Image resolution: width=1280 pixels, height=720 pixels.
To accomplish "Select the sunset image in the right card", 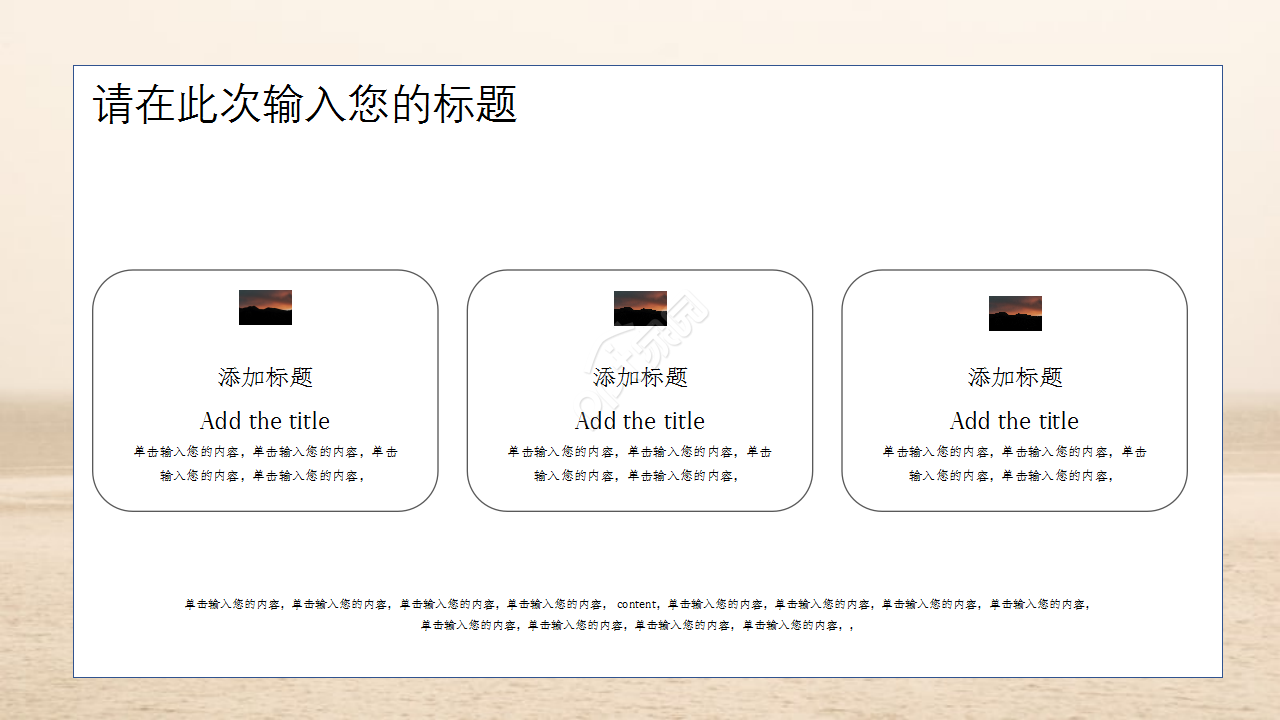I will click(1015, 313).
